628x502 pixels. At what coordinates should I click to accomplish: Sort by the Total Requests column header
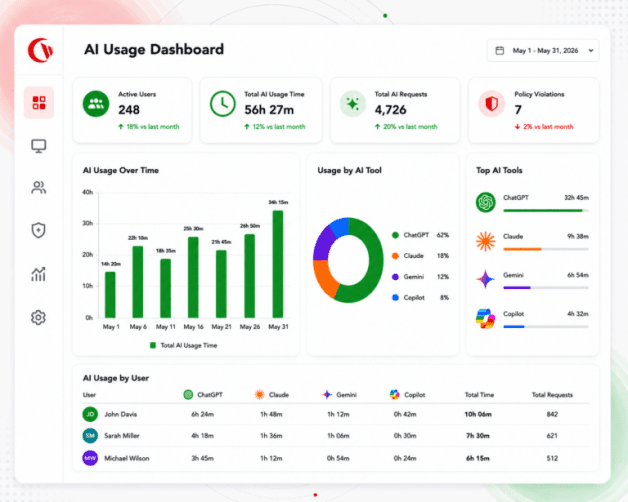552,395
